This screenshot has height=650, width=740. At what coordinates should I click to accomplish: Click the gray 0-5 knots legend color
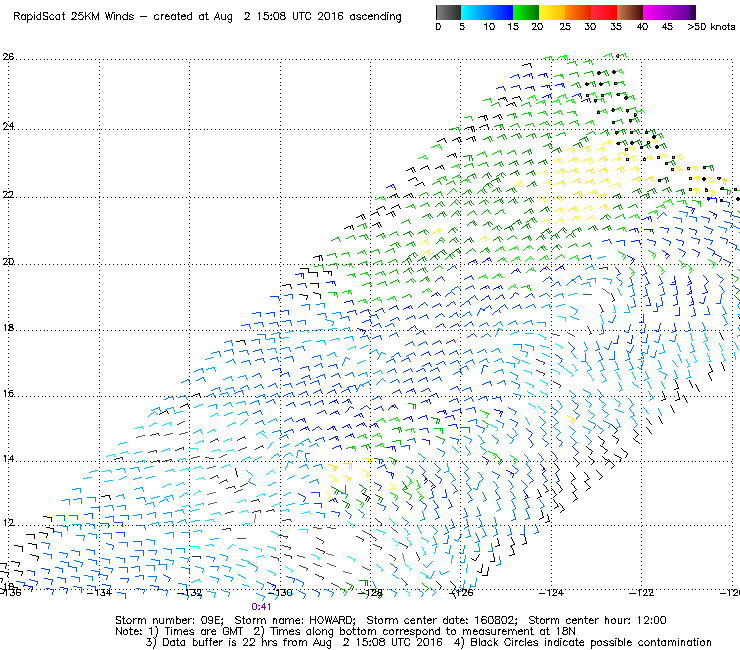coord(448,12)
